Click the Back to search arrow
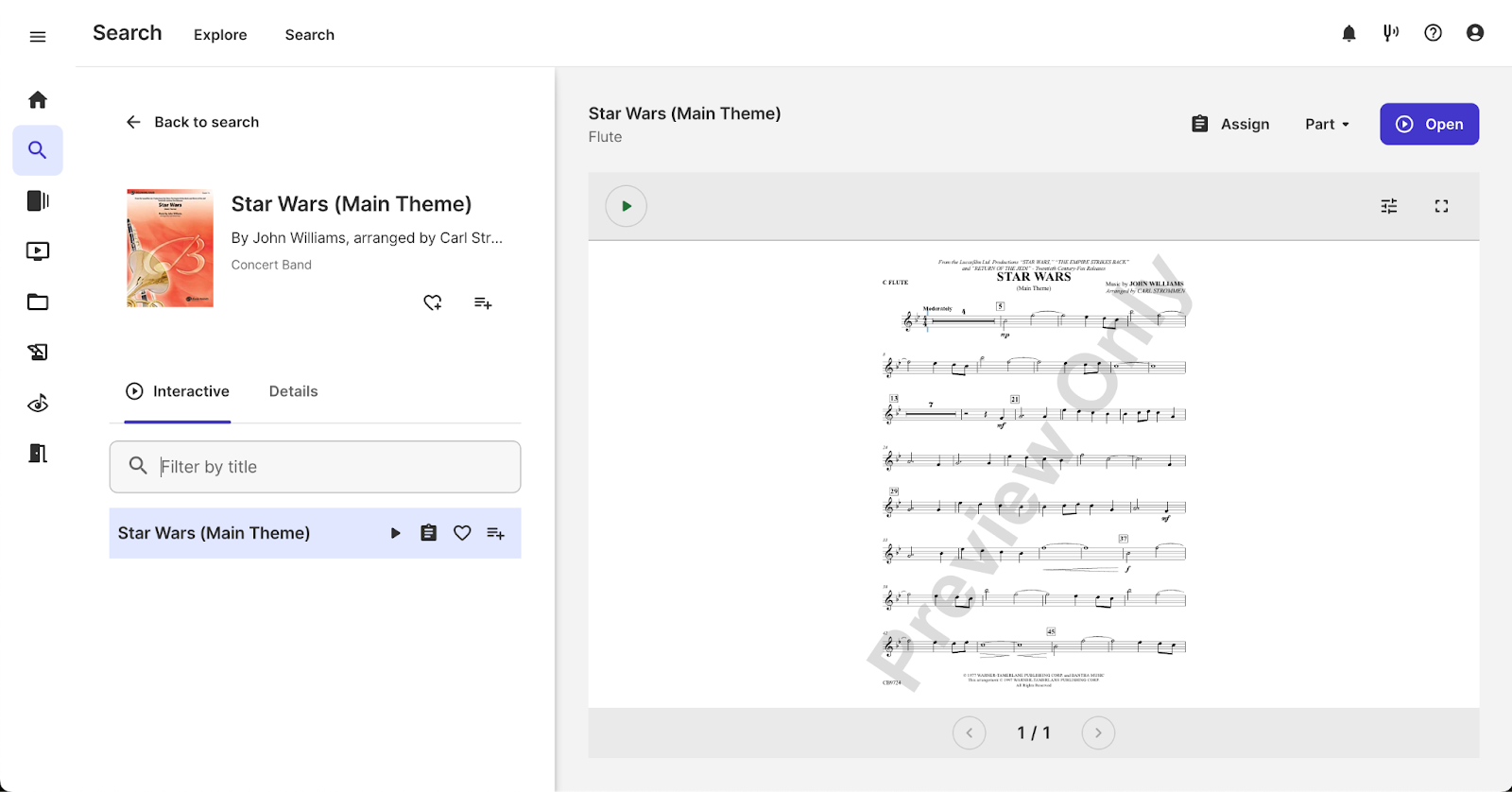The image size is (1512, 792). [133, 122]
